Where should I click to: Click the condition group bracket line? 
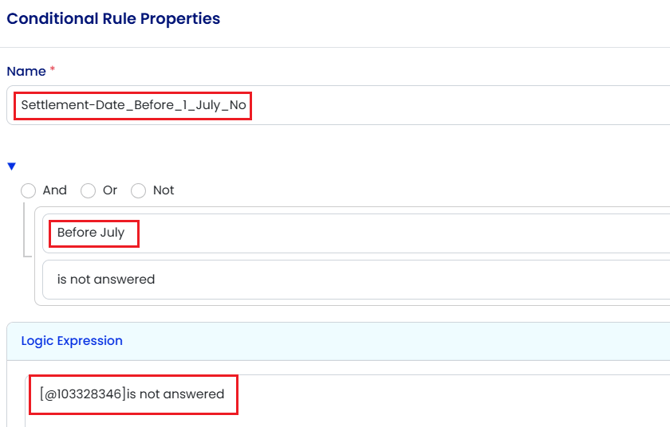click(x=22, y=230)
